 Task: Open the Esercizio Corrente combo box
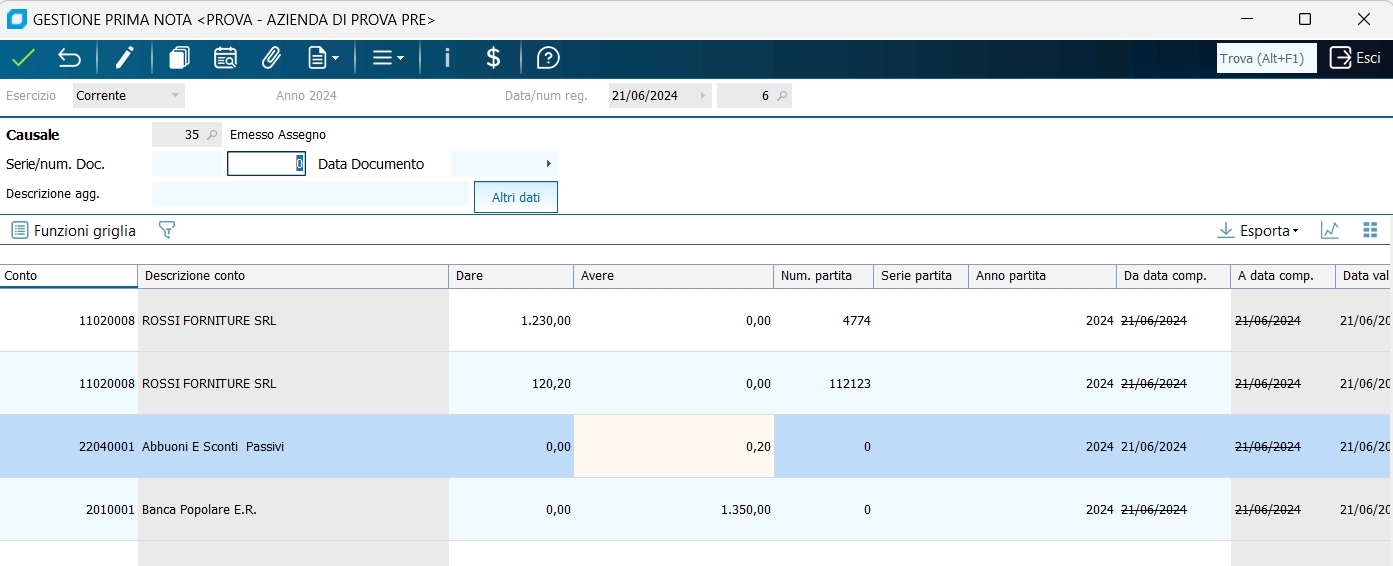tap(129, 96)
